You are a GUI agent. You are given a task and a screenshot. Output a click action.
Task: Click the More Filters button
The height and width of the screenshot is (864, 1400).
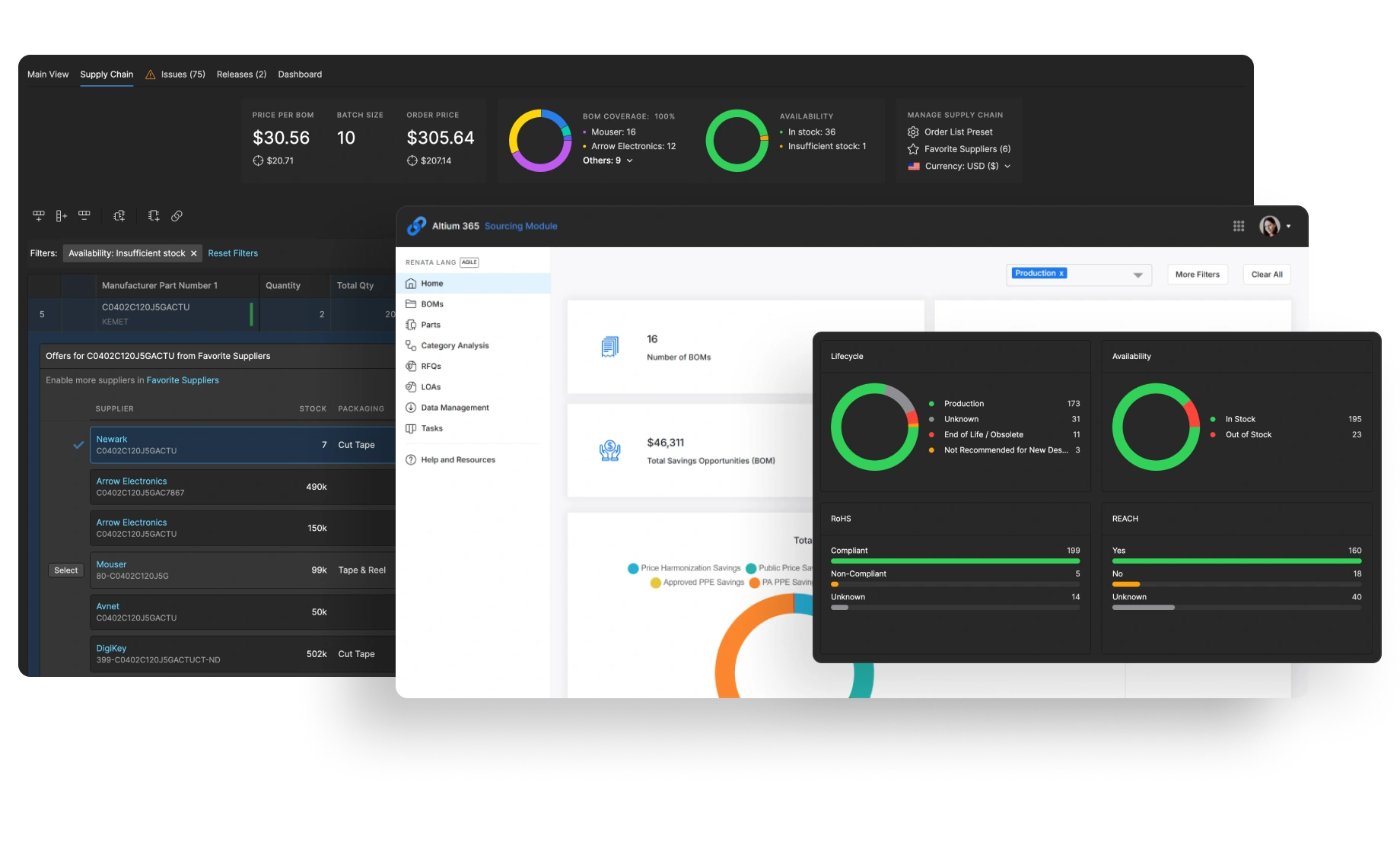tap(1198, 275)
